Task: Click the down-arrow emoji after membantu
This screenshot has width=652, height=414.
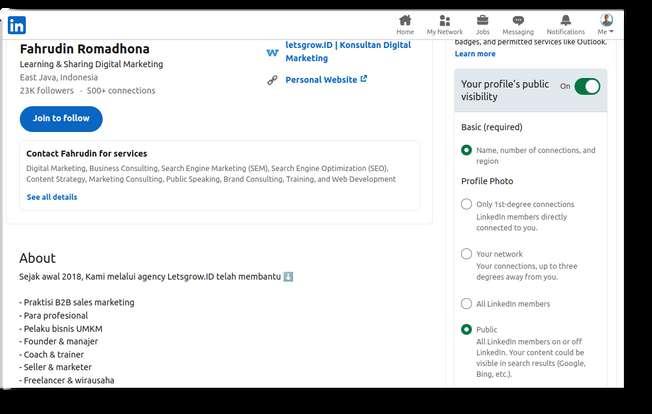Action: pyautogui.click(x=288, y=277)
